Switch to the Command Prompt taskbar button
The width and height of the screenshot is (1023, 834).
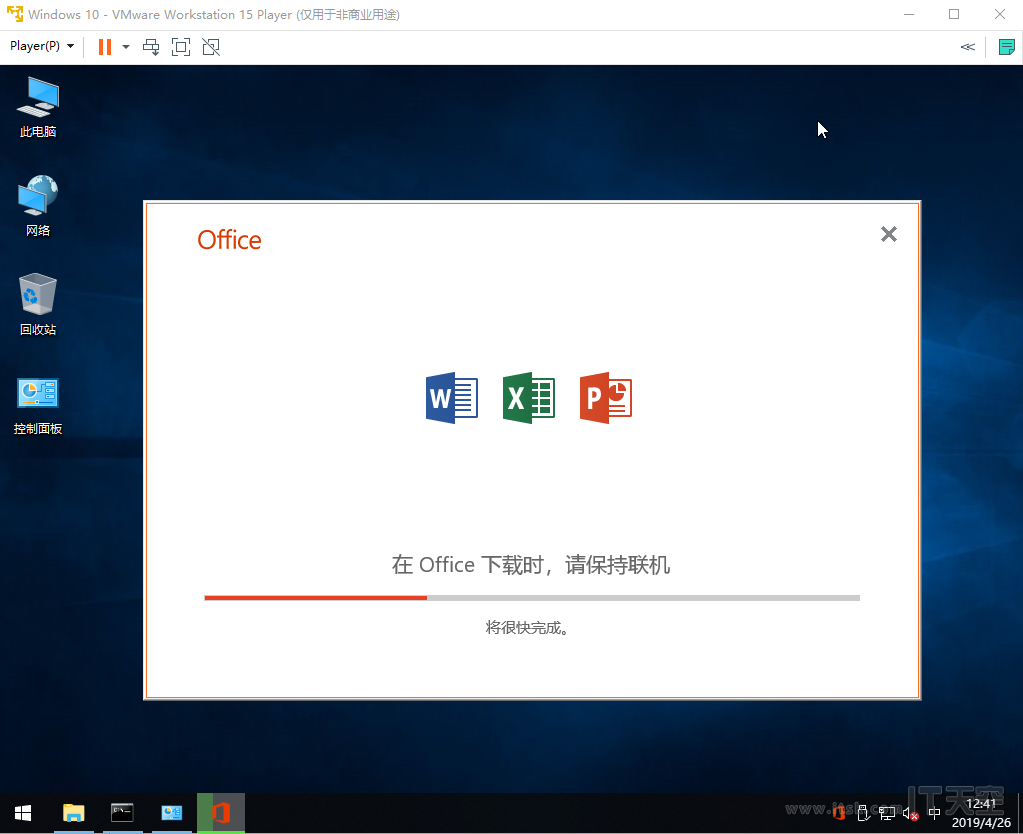[x=123, y=813]
